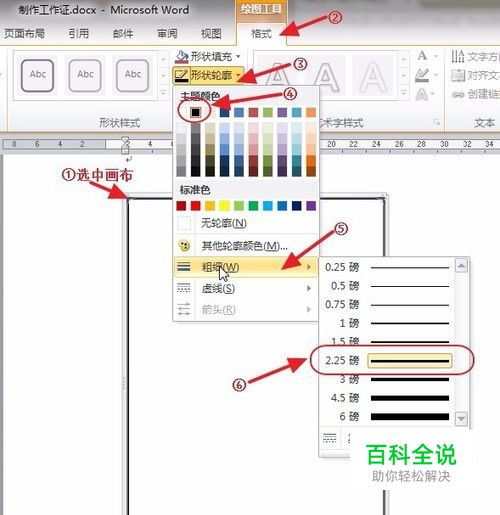
Task: Open the 虚线(S) submenu
Action: (x=246, y=288)
